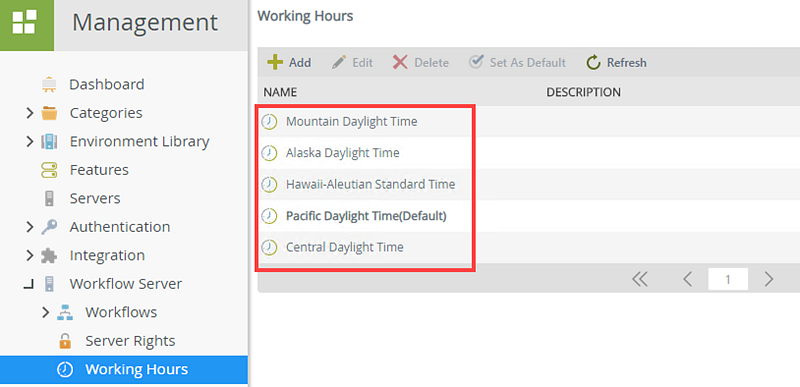Viewport: 800px width, 387px height.
Task: Click the Refresh circular arrow icon
Action: [x=593, y=62]
